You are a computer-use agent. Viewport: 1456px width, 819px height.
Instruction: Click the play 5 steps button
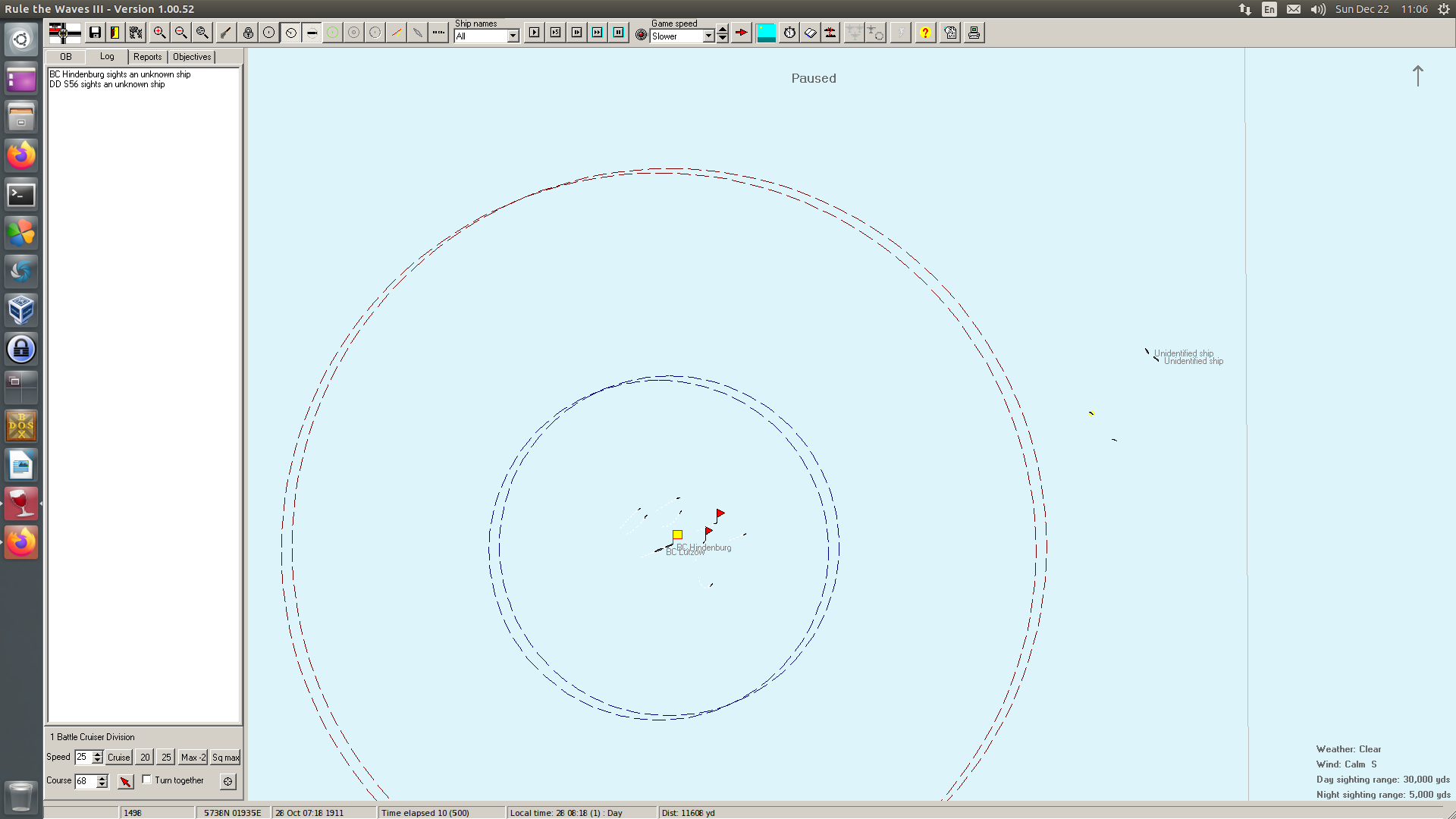click(556, 33)
